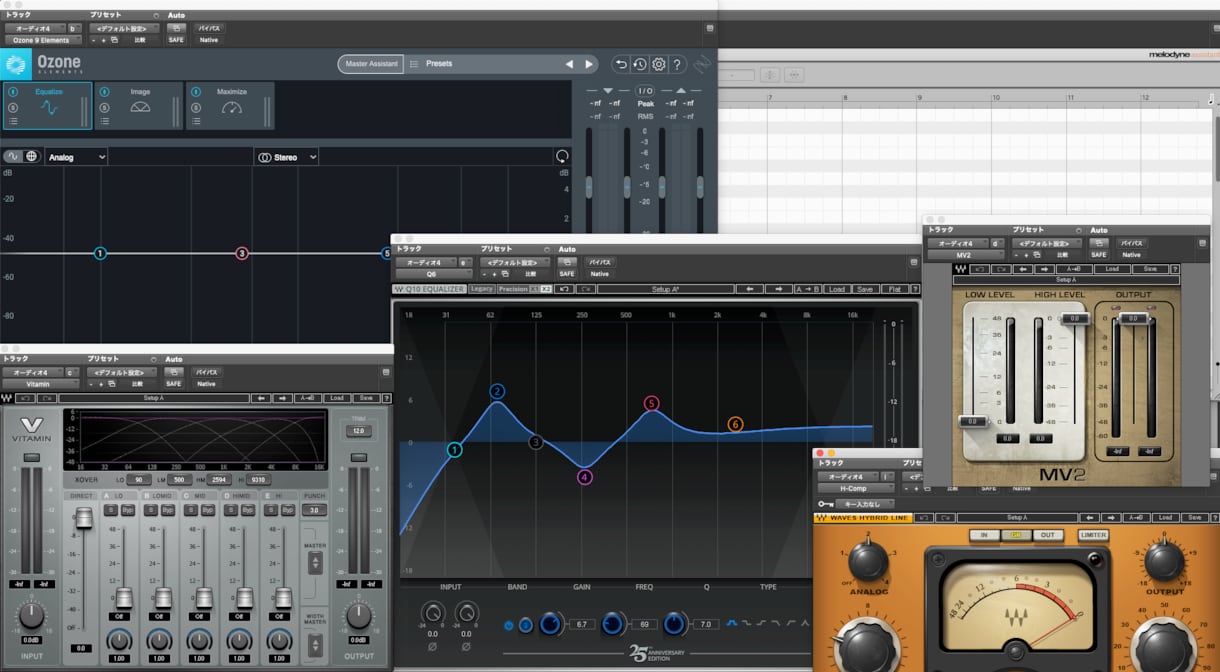Enable H-Comp LIMITER button
Viewport: 1220px width, 672px height.
(1094, 535)
